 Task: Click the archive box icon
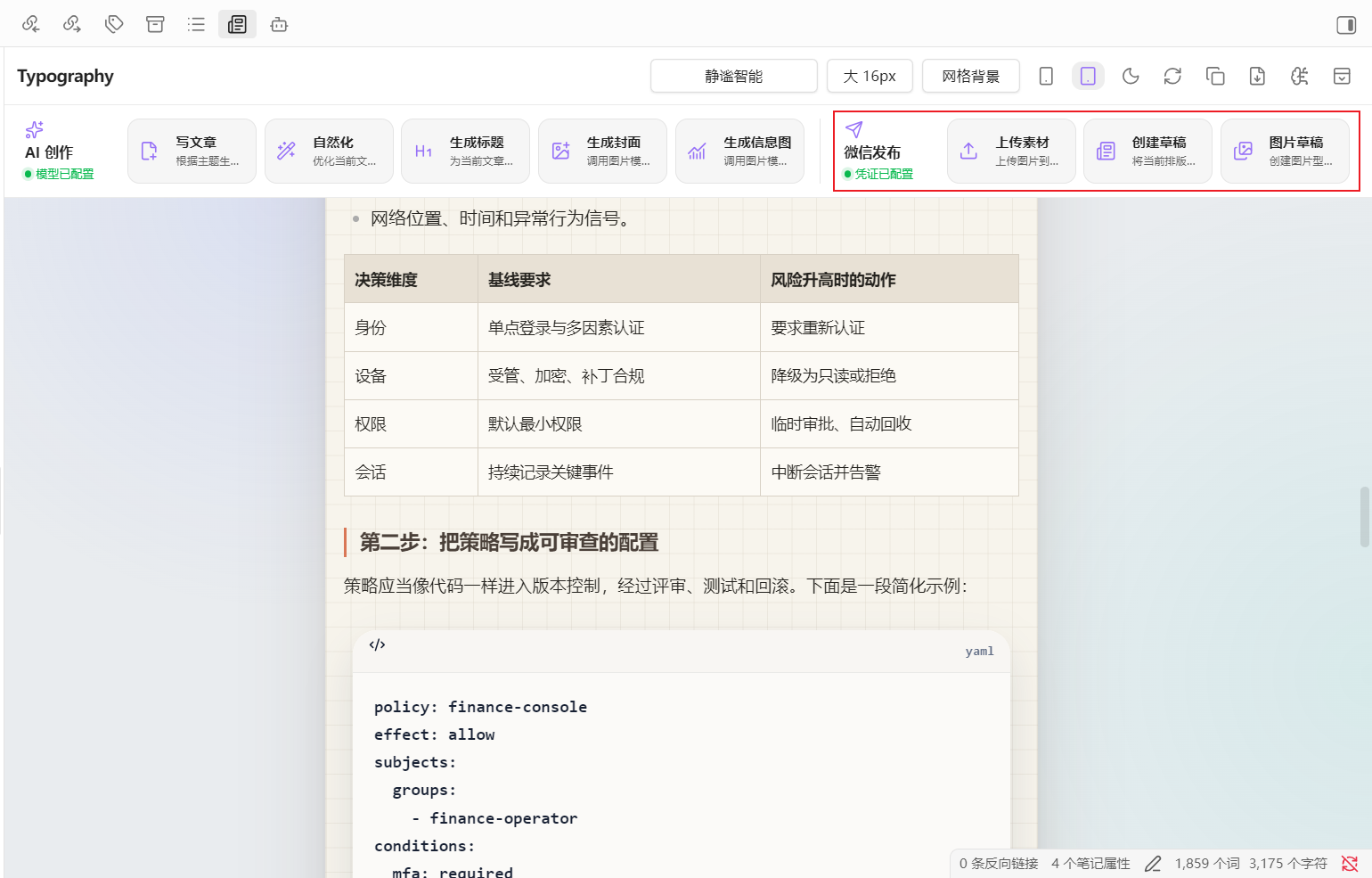click(155, 24)
